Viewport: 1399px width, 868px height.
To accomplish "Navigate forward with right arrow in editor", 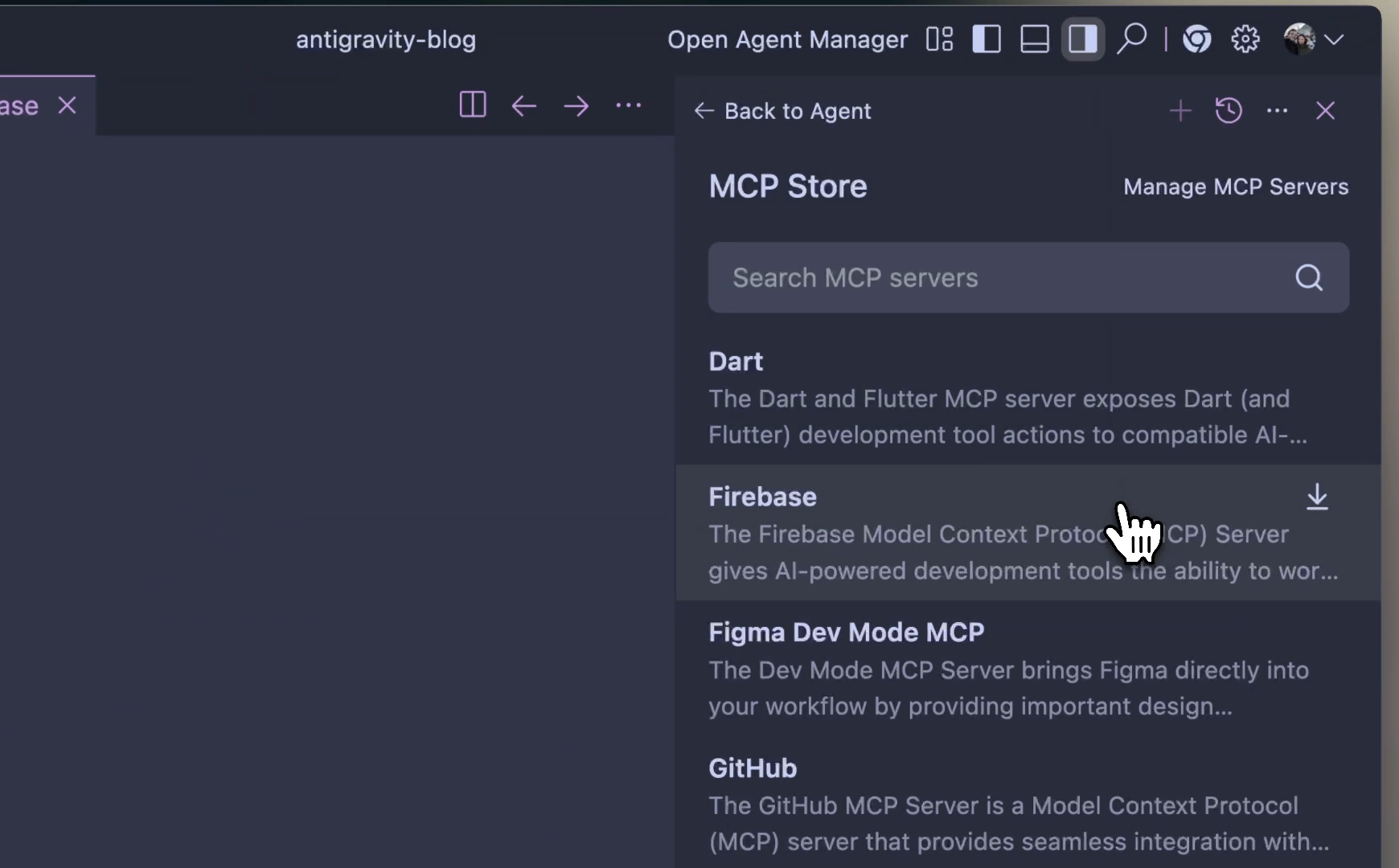I will pos(576,106).
